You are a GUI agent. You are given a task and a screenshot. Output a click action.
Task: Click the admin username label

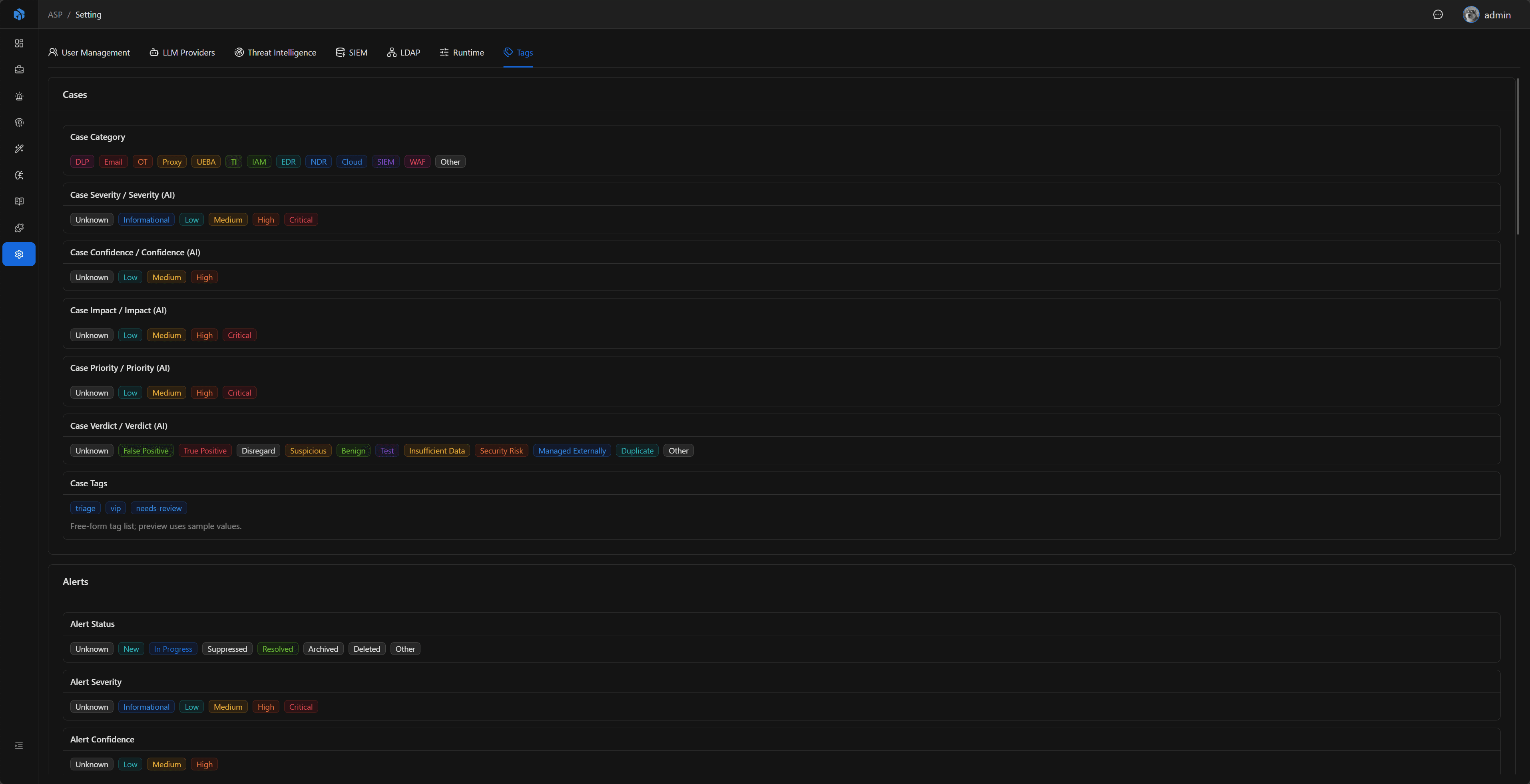click(1497, 15)
